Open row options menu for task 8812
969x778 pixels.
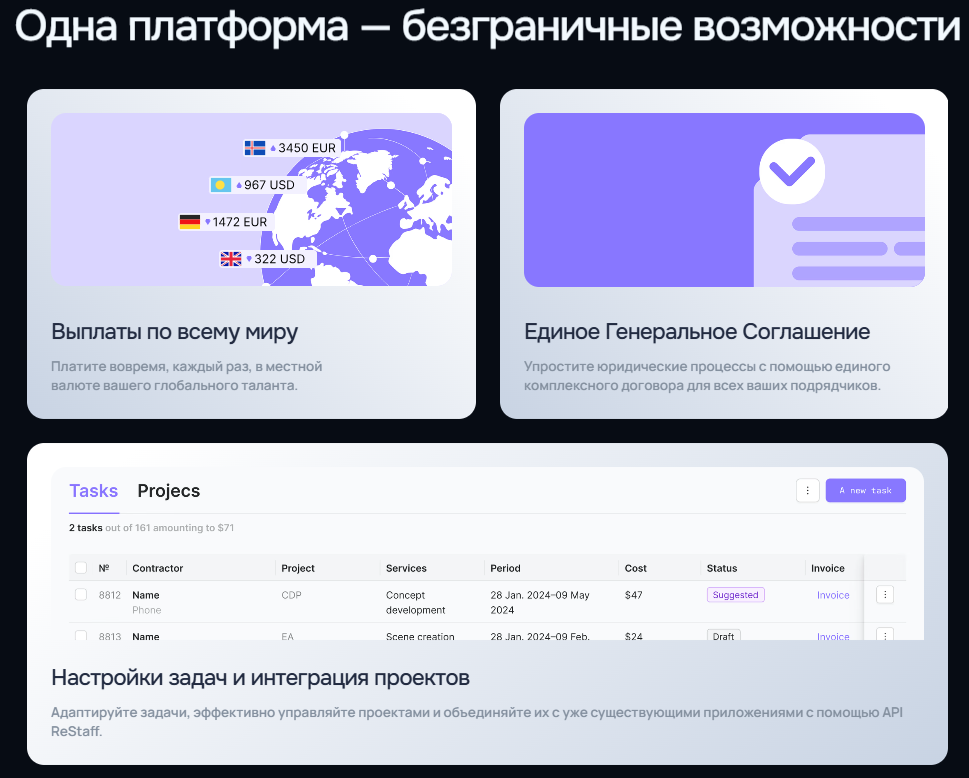pos(884,594)
